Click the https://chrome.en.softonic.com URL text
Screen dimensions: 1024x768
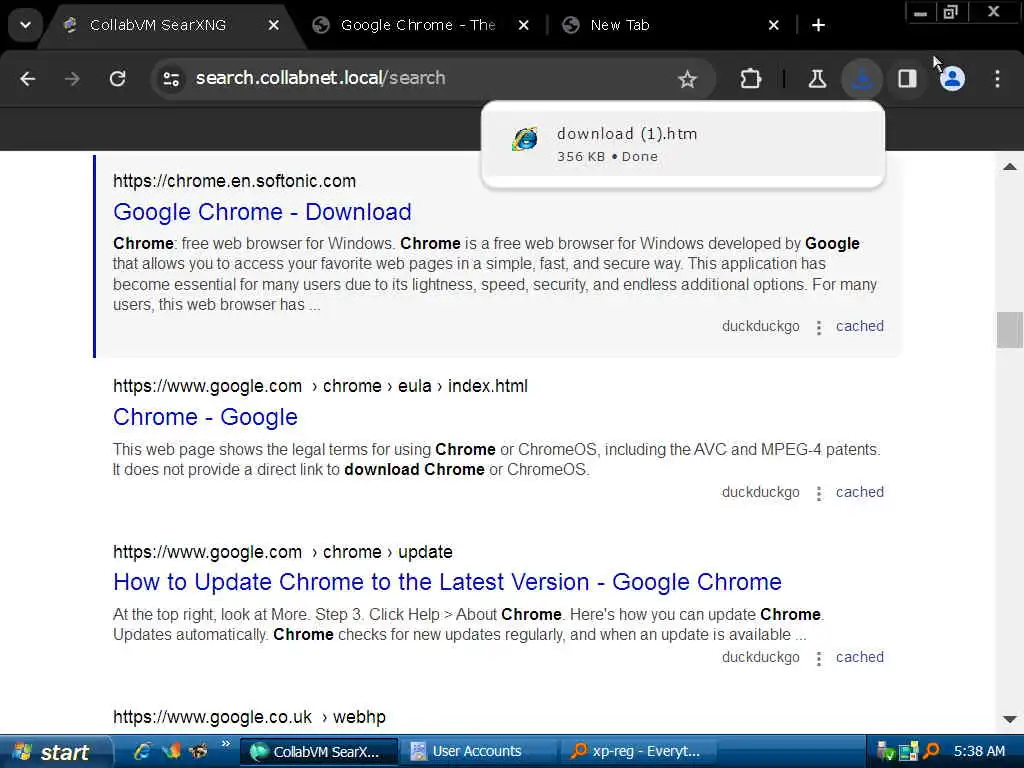tap(234, 181)
